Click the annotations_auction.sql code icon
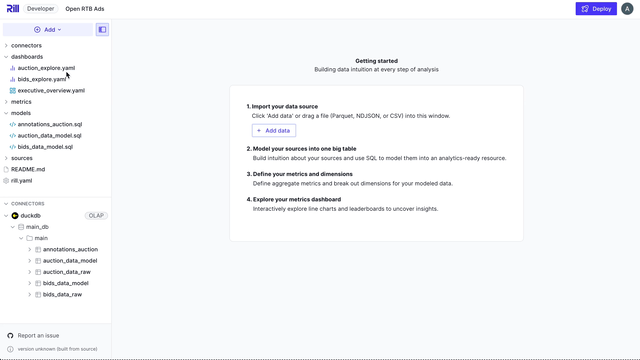640x360 pixels. pos(13,124)
